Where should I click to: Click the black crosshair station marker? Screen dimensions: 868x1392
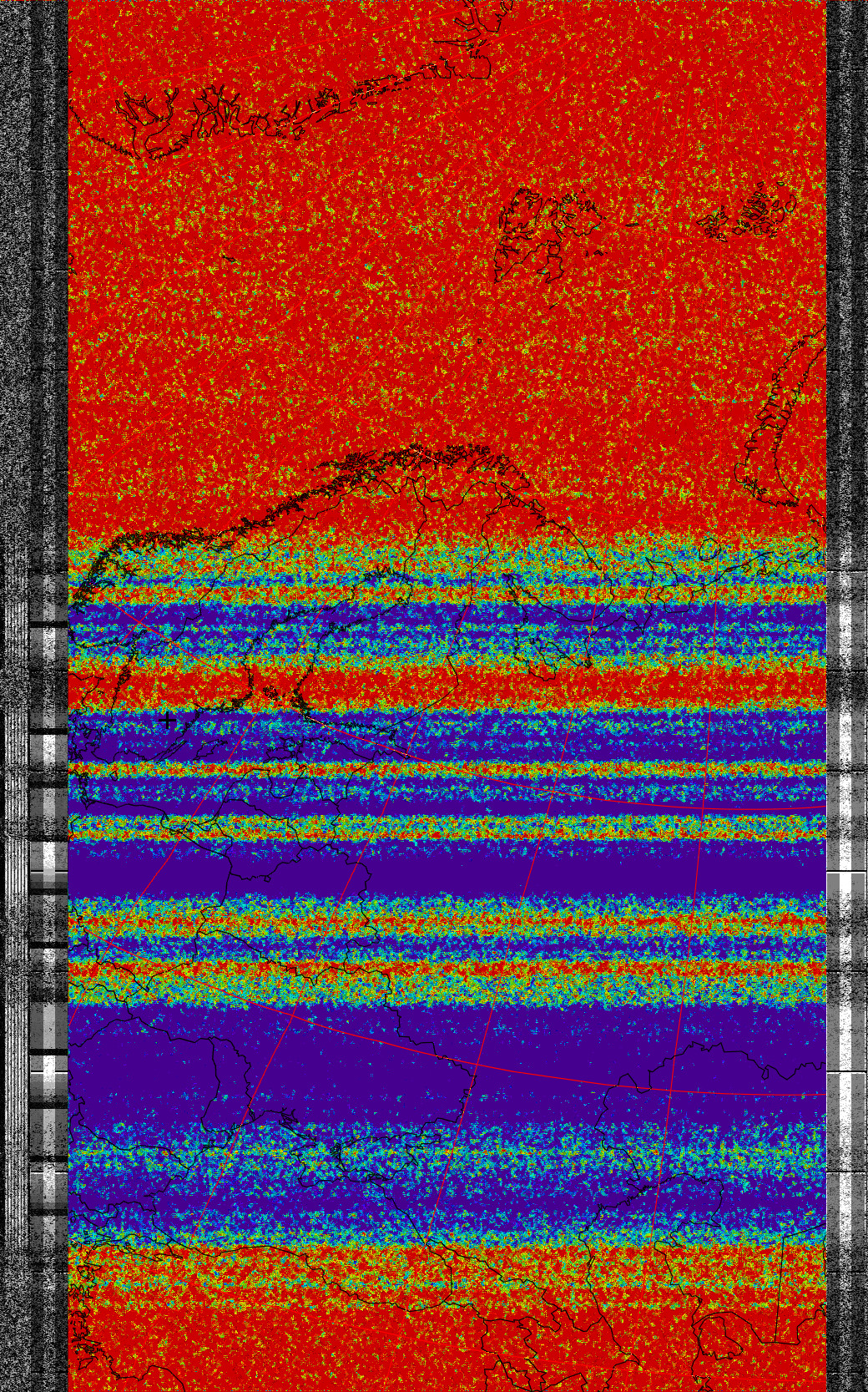pyautogui.click(x=168, y=719)
